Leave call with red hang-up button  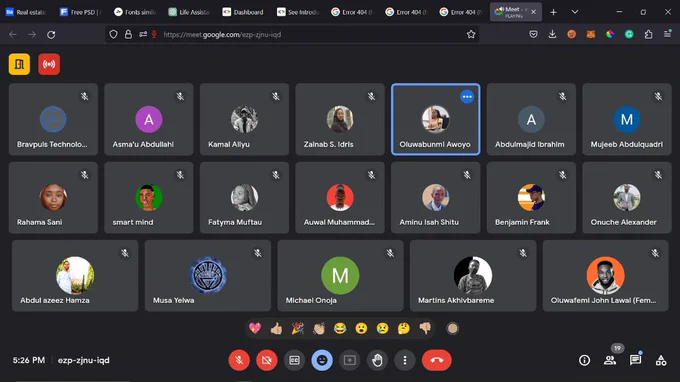point(437,360)
